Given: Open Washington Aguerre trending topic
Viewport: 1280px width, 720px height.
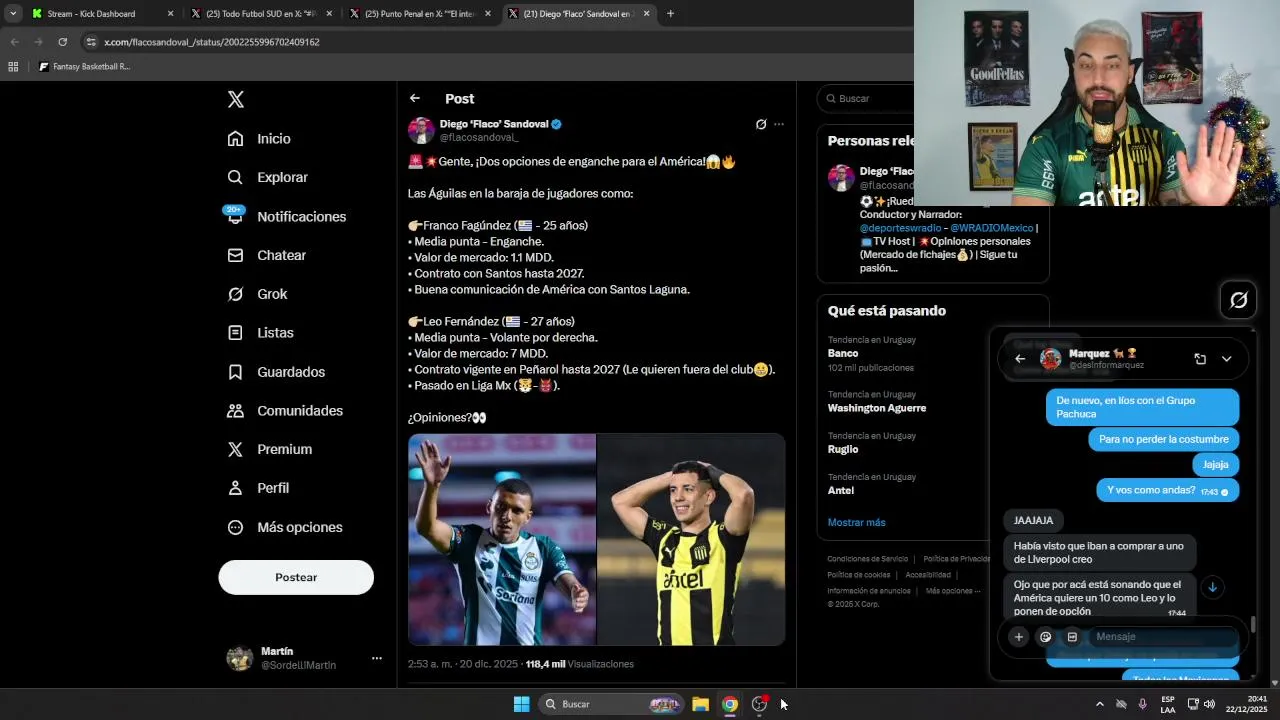Looking at the screenshot, I should [877, 408].
